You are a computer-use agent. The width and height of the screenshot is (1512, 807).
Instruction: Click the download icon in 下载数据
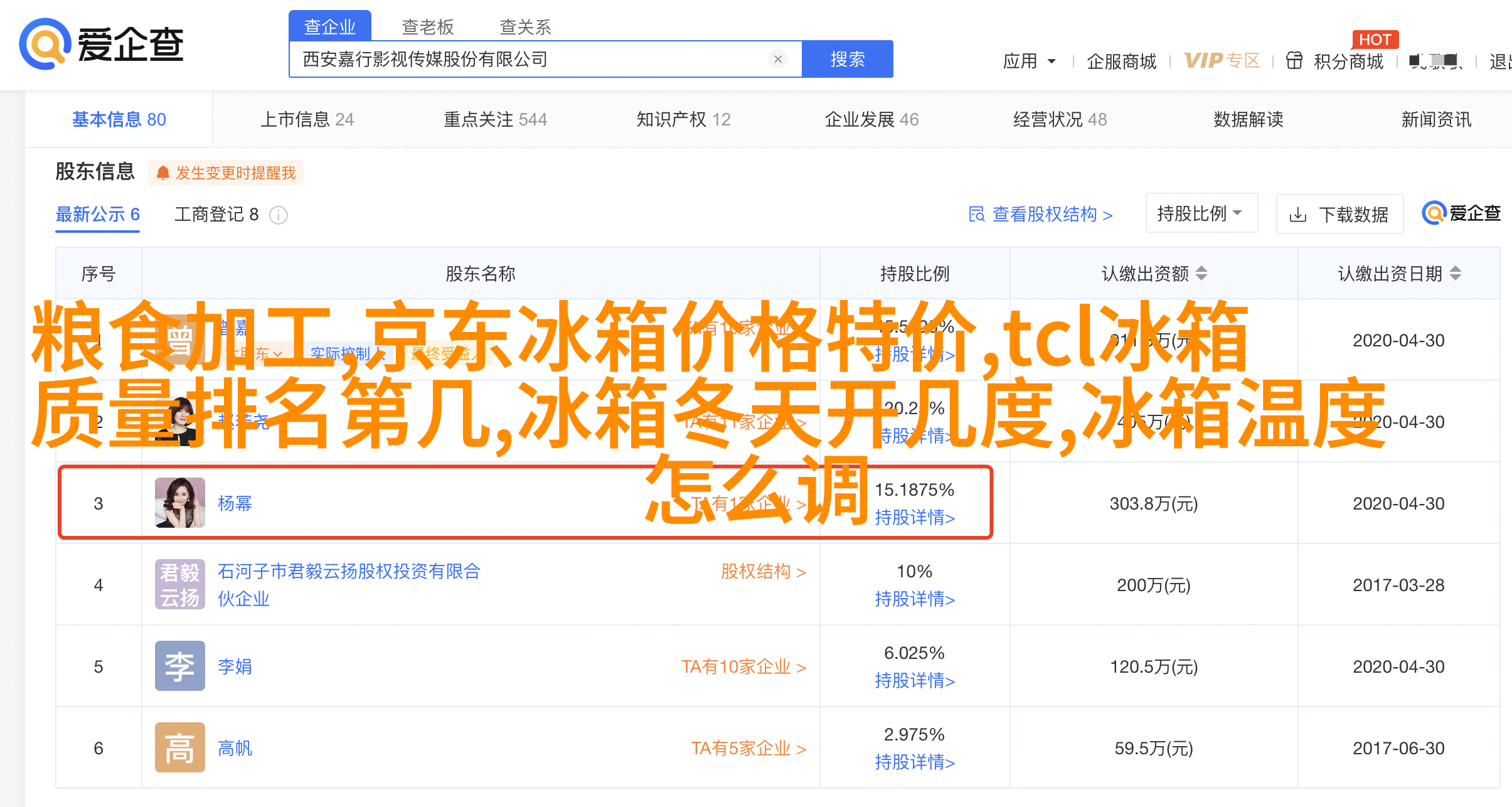1297,215
